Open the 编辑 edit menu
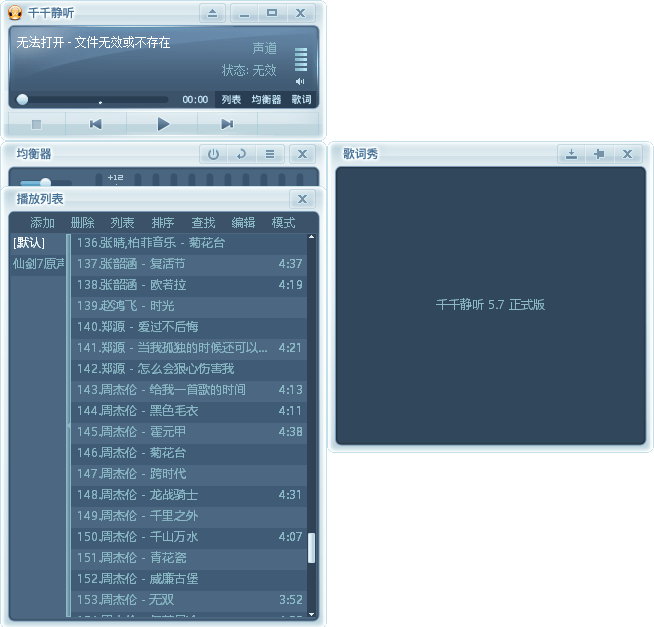 243,223
